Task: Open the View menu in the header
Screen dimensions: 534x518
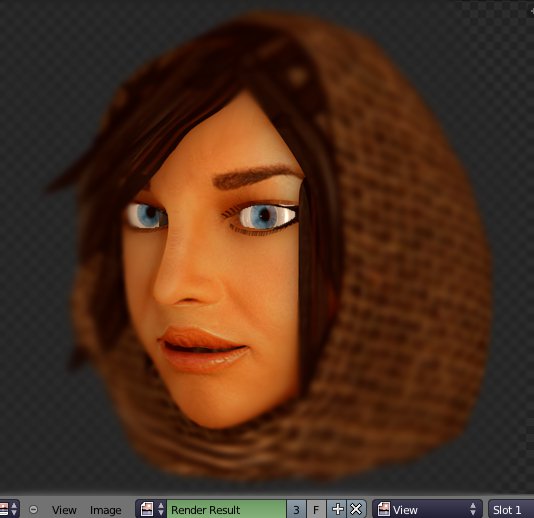Action: pos(64,510)
